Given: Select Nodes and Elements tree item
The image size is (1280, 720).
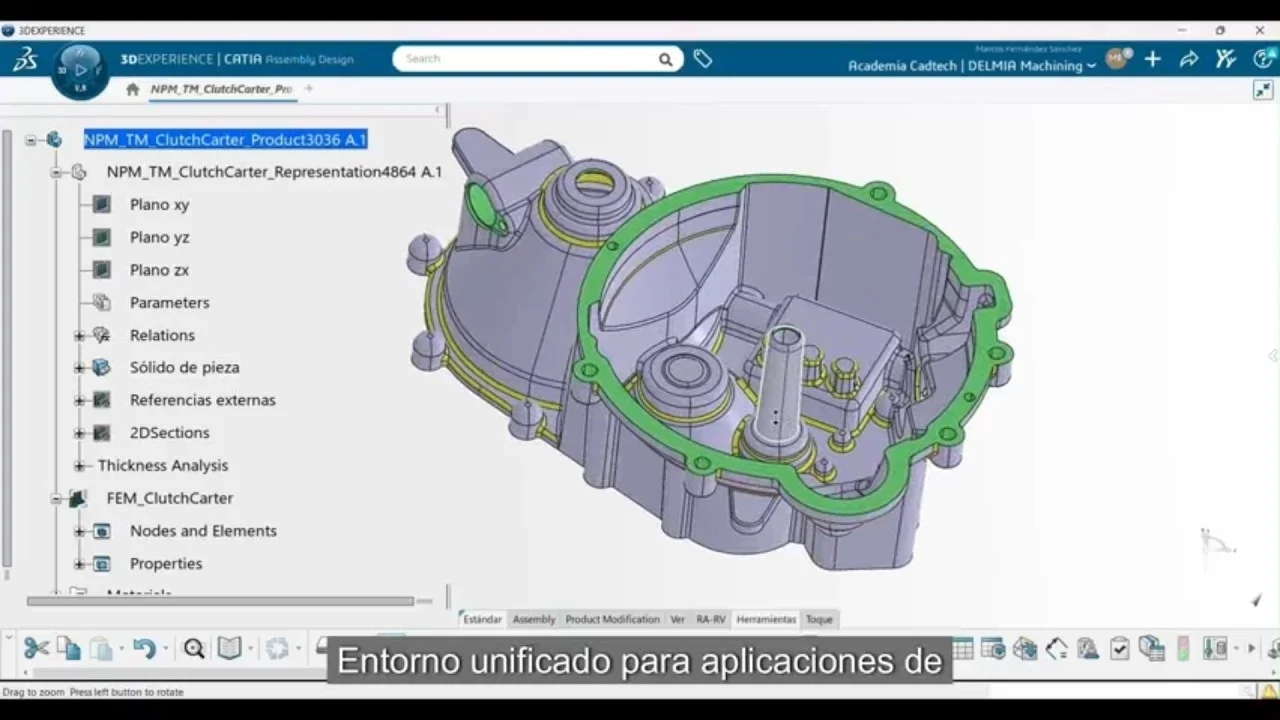Looking at the screenshot, I should 203,531.
